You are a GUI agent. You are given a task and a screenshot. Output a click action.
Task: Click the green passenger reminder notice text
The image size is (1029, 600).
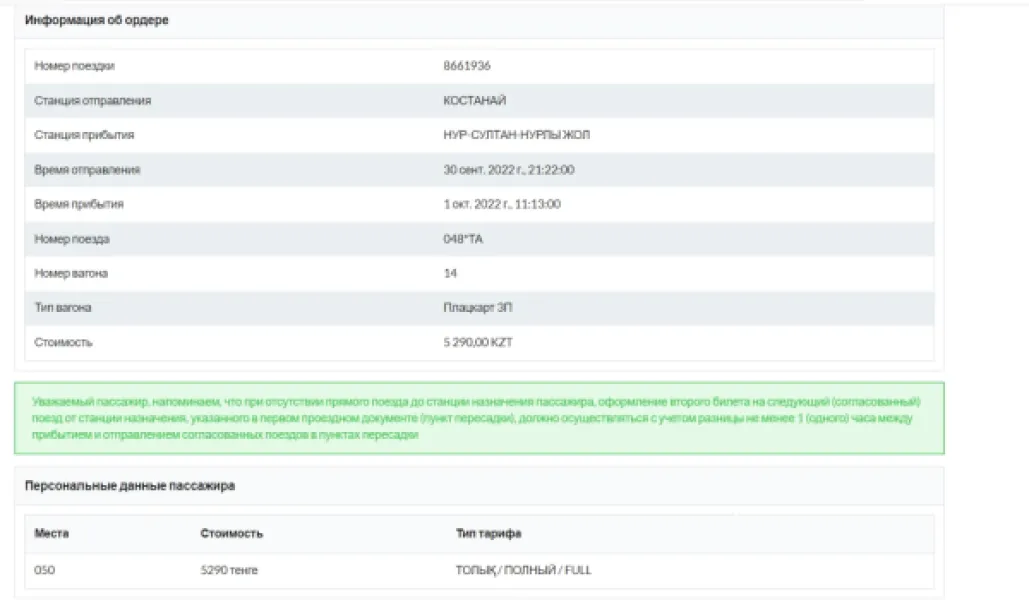(x=476, y=418)
